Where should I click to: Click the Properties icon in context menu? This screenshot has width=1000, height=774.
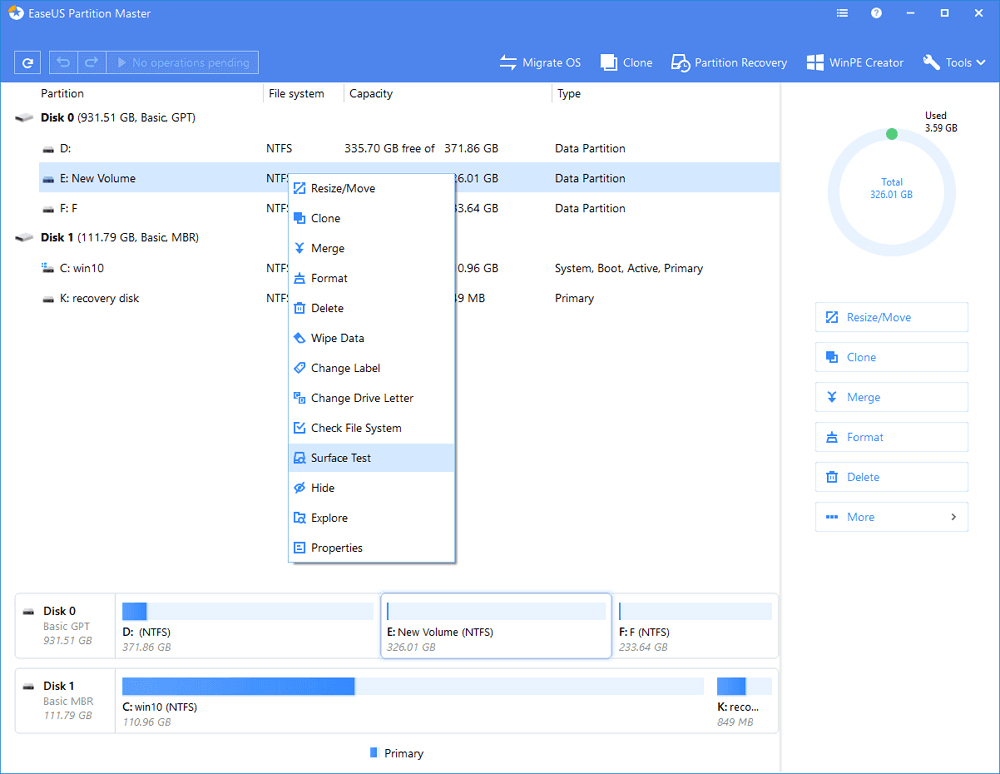click(299, 548)
